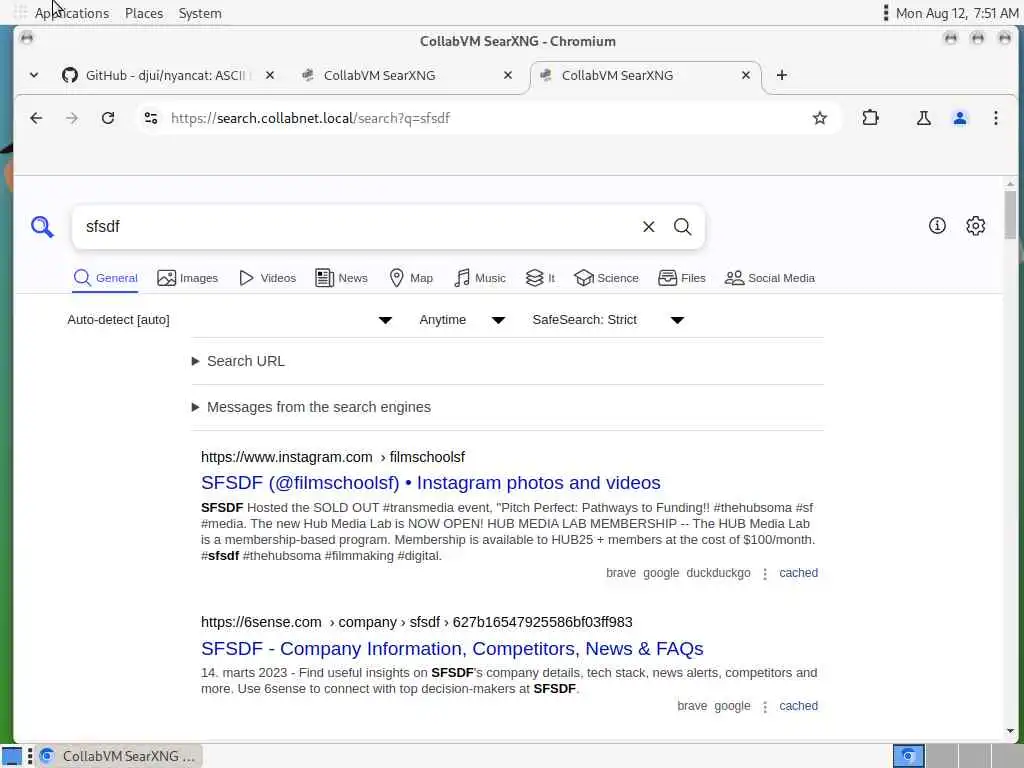Select the It search category
The height and width of the screenshot is (768, 1024).
point(540,278)
